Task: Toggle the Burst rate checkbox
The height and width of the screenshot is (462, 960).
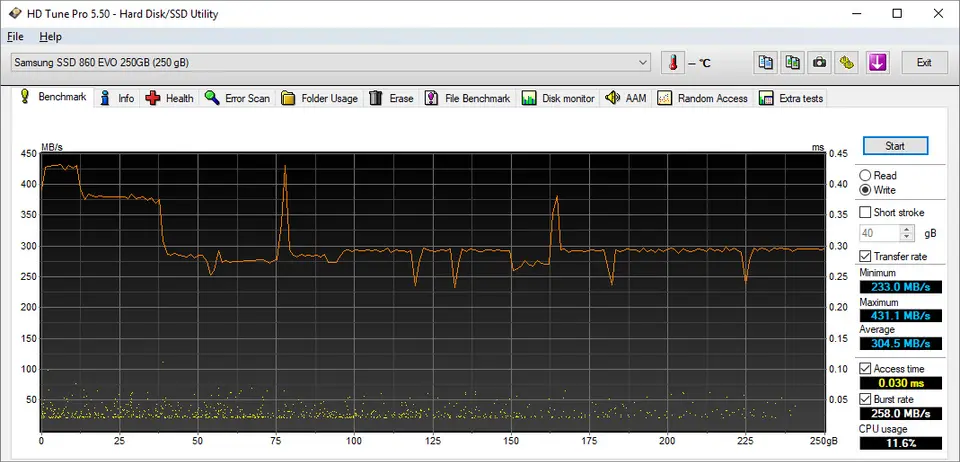Action: point(866,399)
